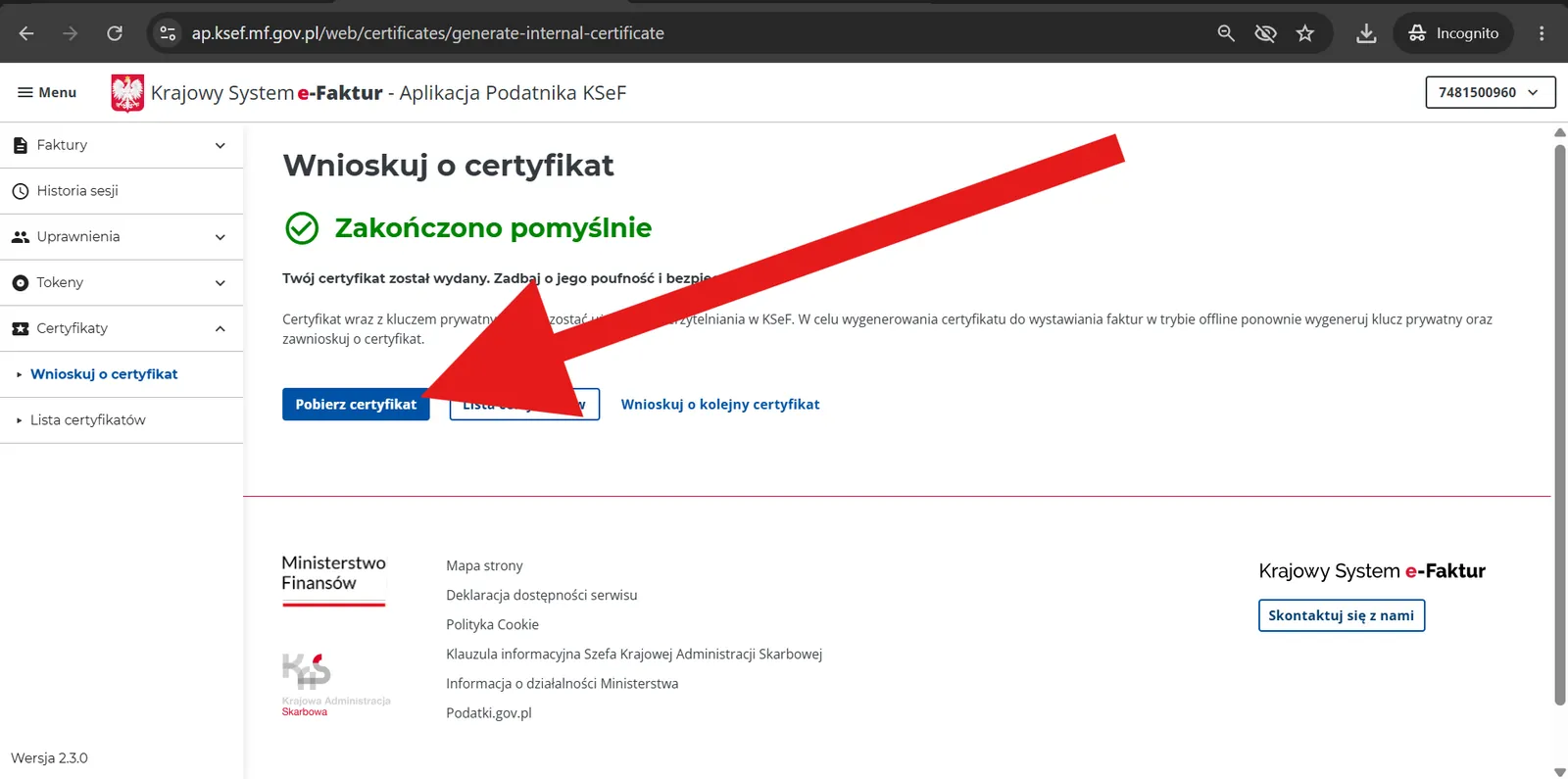Click Krajowa Administracja Skarbowa logo
Screen dimensions: 1568x779
336,685
